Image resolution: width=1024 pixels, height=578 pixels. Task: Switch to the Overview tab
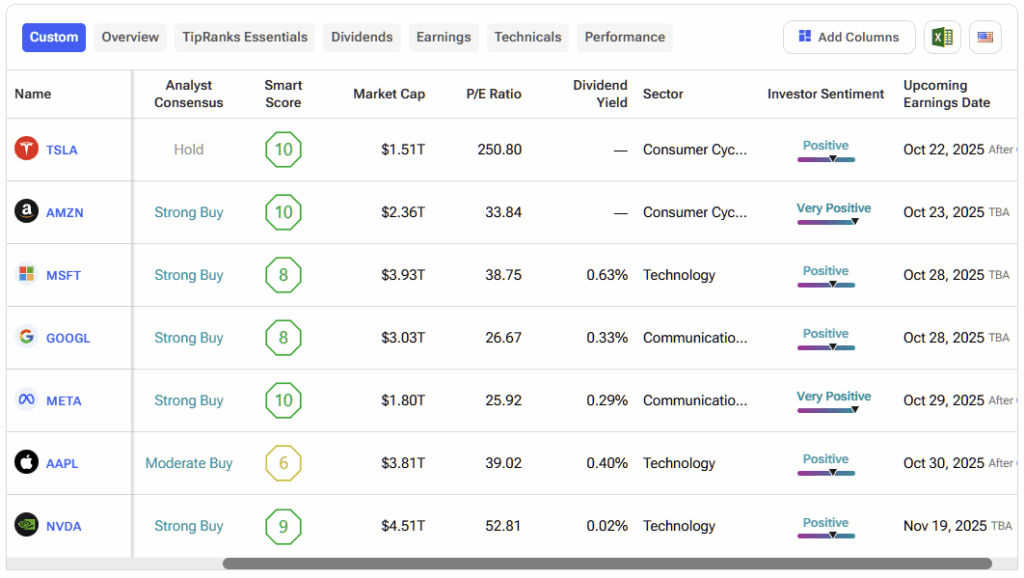(130, 37)
